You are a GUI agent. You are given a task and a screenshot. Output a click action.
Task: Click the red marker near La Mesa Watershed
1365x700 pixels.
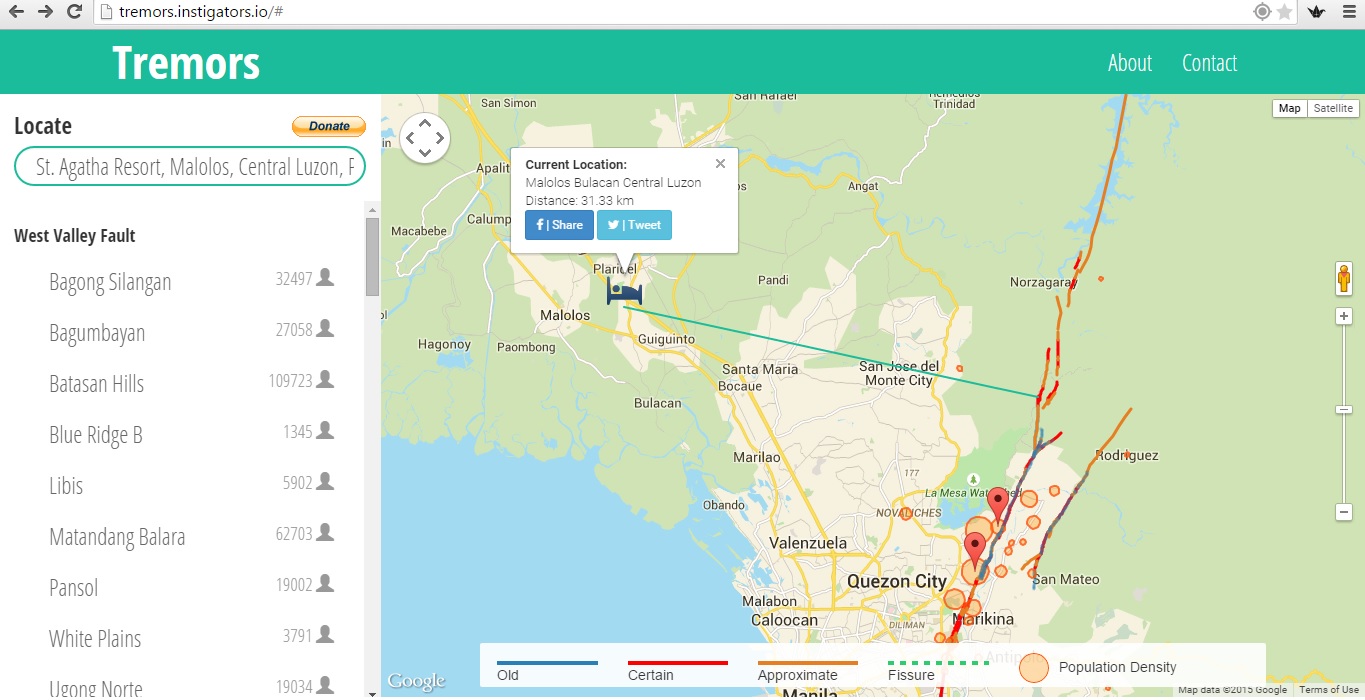[x=998, y=505]
